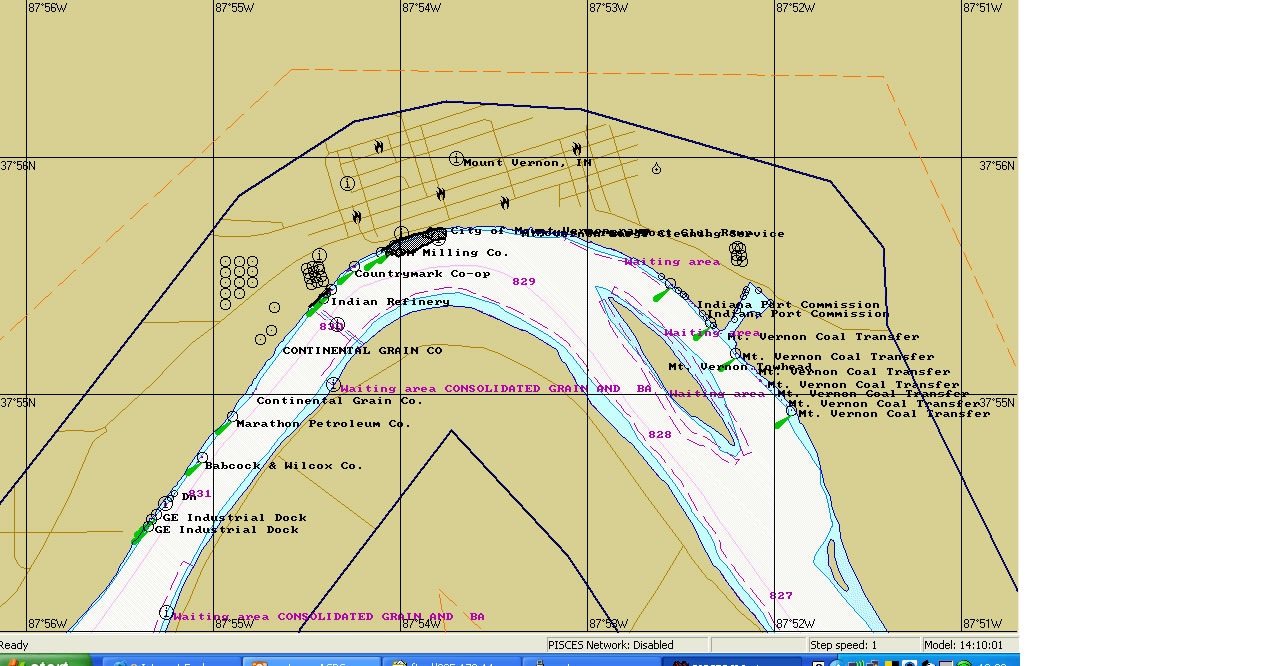
Task: Click the 37°56N latitude label on right edge
Action: pyautogui.click(x=997, y=166)
